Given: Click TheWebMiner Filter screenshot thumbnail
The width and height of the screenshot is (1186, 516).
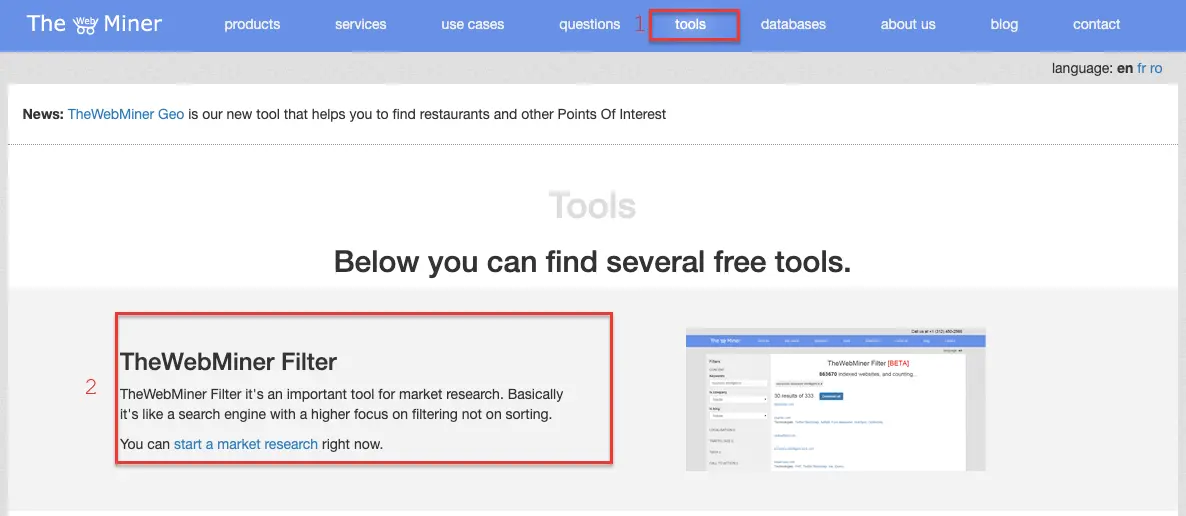Looking at the screenshot, I should pos(836,399).
